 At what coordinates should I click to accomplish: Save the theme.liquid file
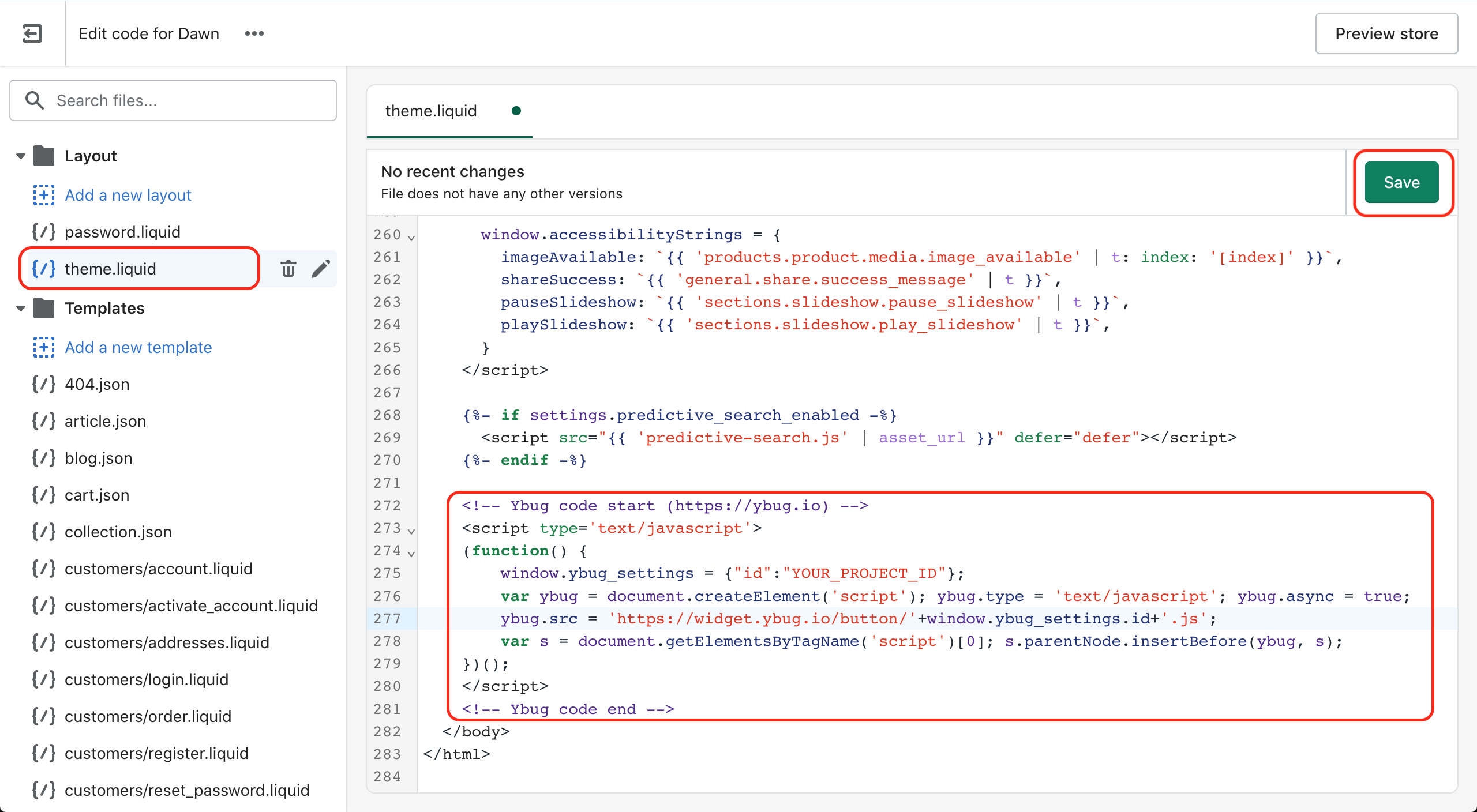[x=1401, y=182]
